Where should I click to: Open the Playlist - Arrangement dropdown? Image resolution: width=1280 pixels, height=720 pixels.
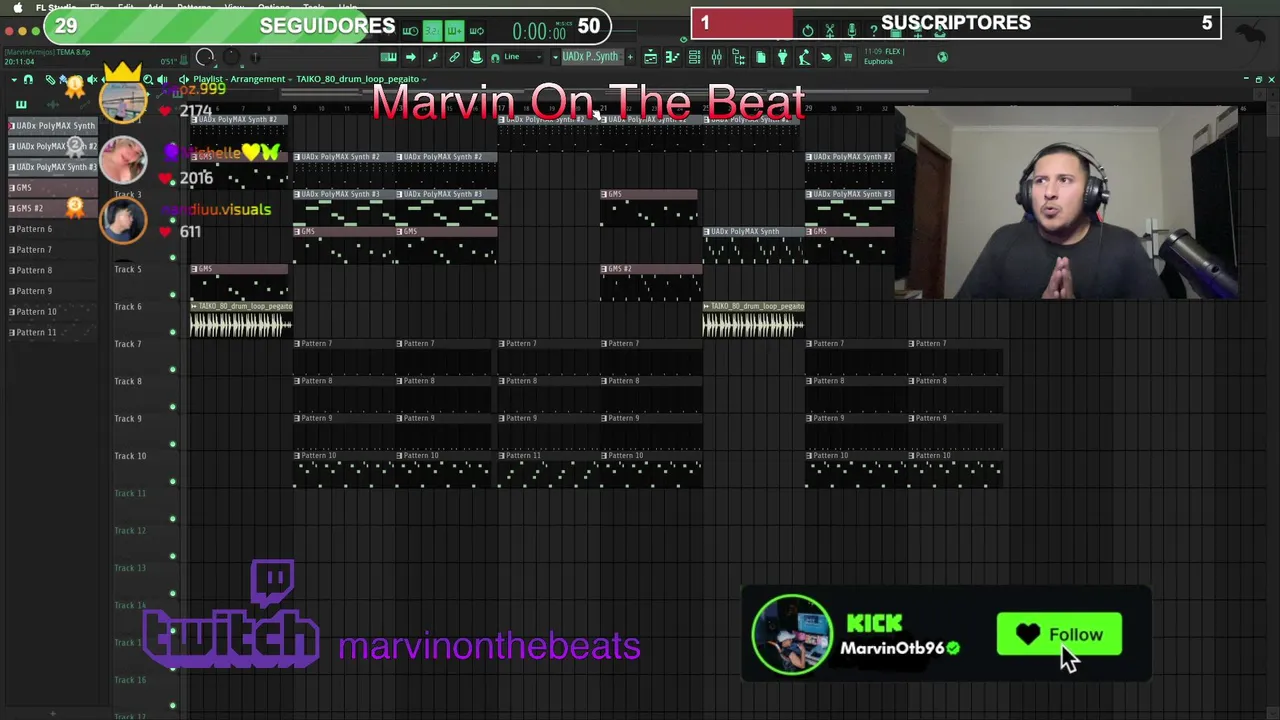click(x=242, y=79)
